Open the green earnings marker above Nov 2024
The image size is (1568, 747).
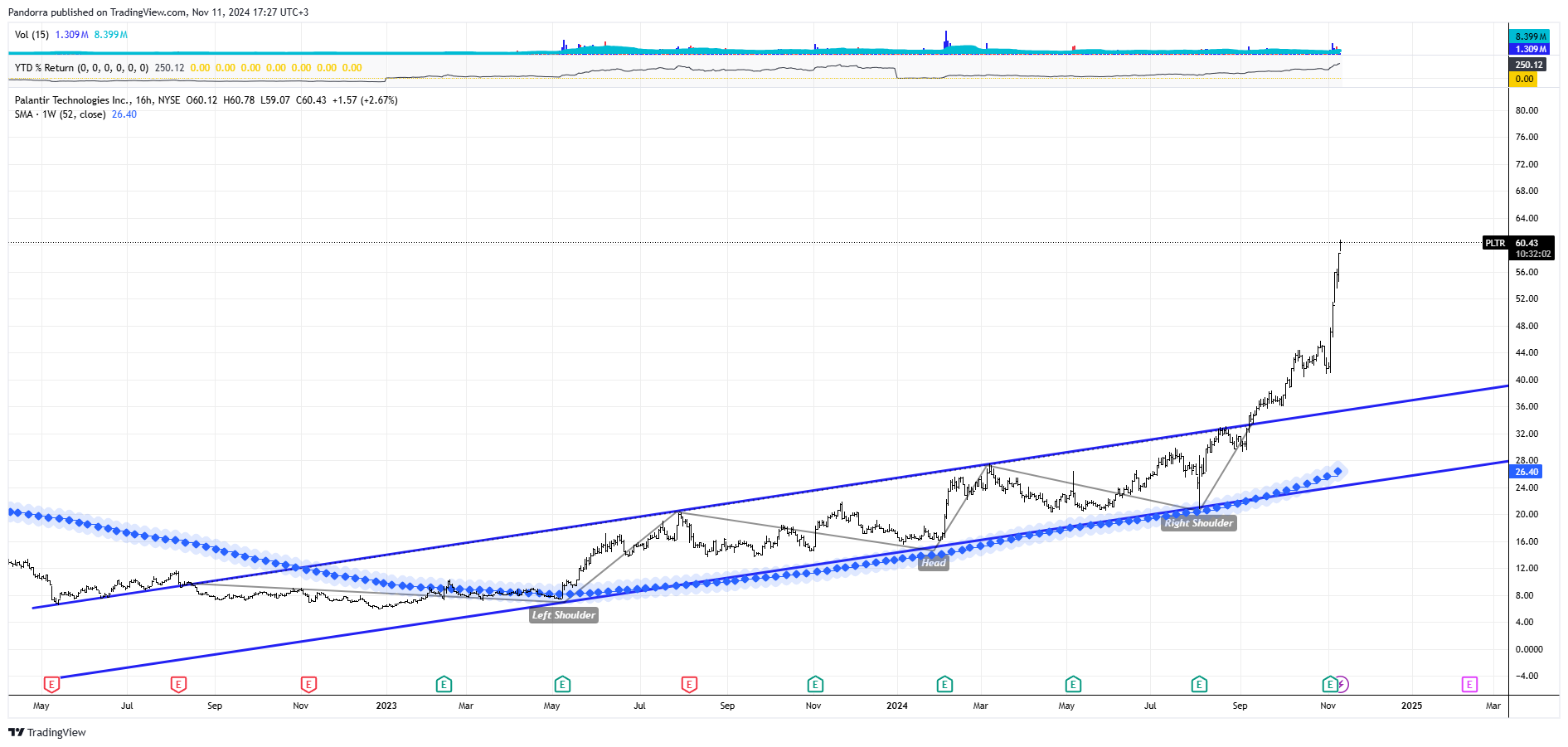(x=1329, y=684)
